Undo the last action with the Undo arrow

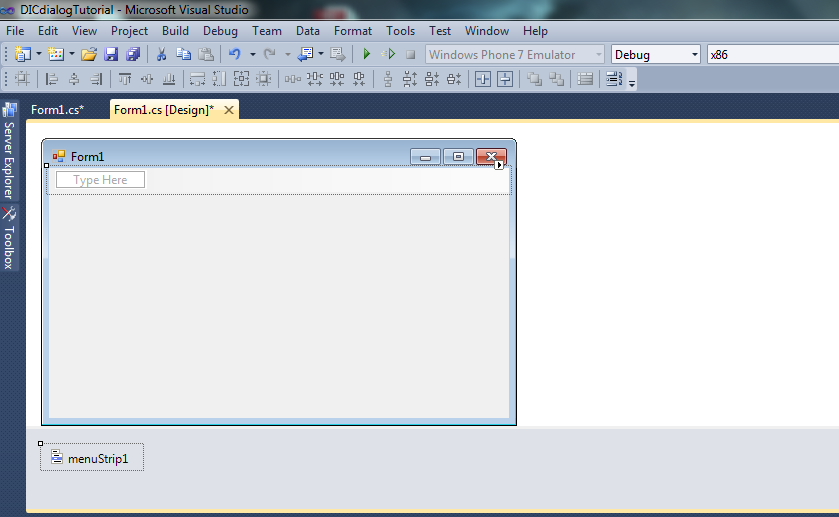point(235,54)
